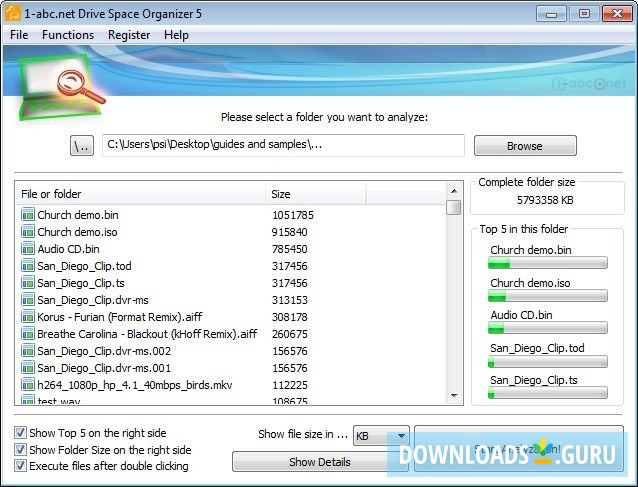Screen dimensions: 638x487
Task: Click the file icon beside San_Diego_Clip.tod
Action: [x=28, y=266]
